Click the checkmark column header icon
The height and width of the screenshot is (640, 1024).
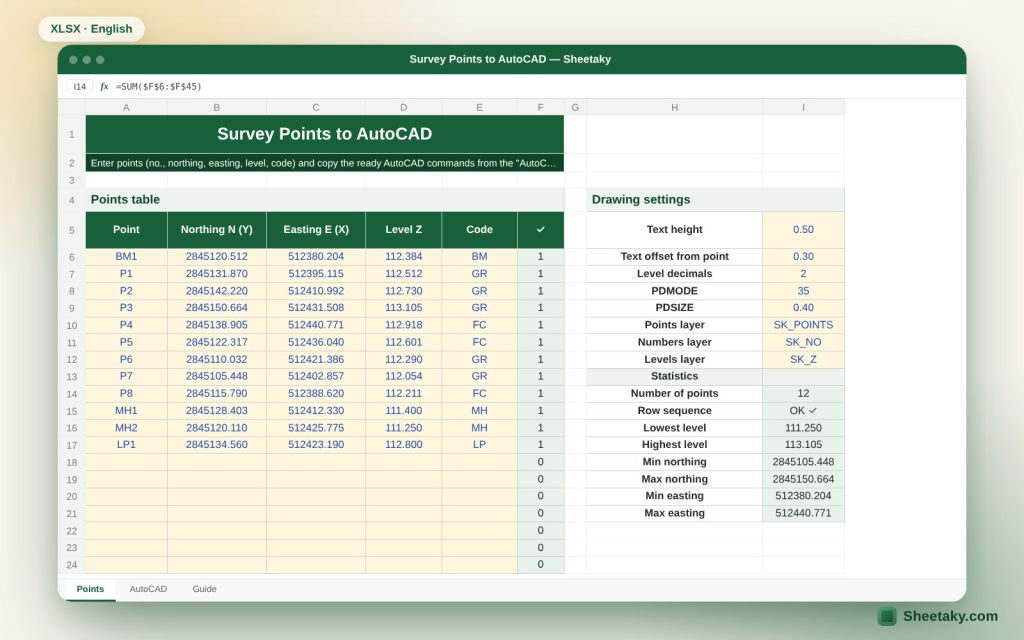[x=540, y=229]
